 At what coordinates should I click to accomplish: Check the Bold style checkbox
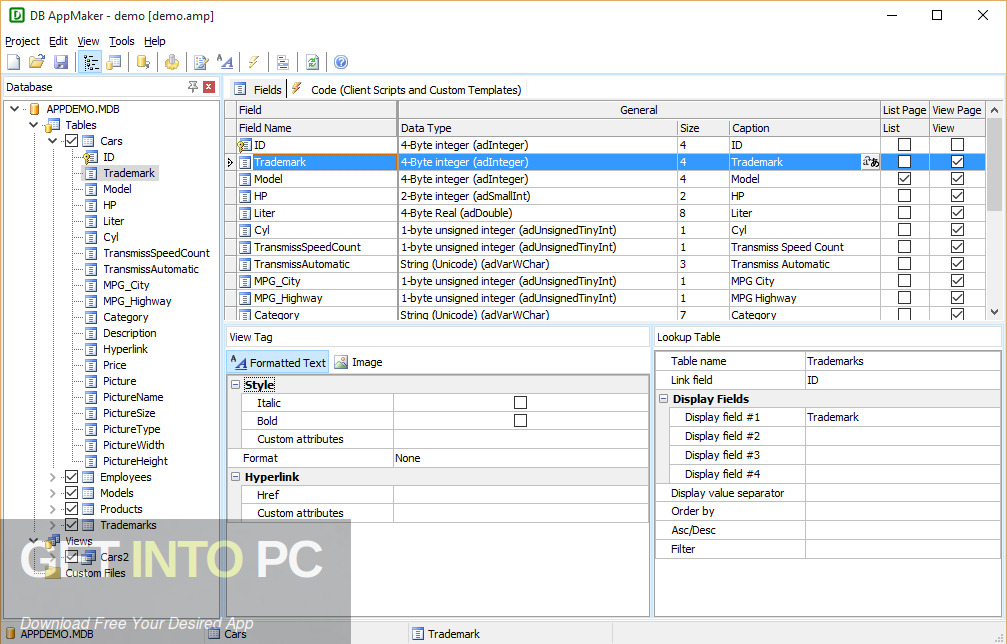pyautogui.click(x=520, y=421)
